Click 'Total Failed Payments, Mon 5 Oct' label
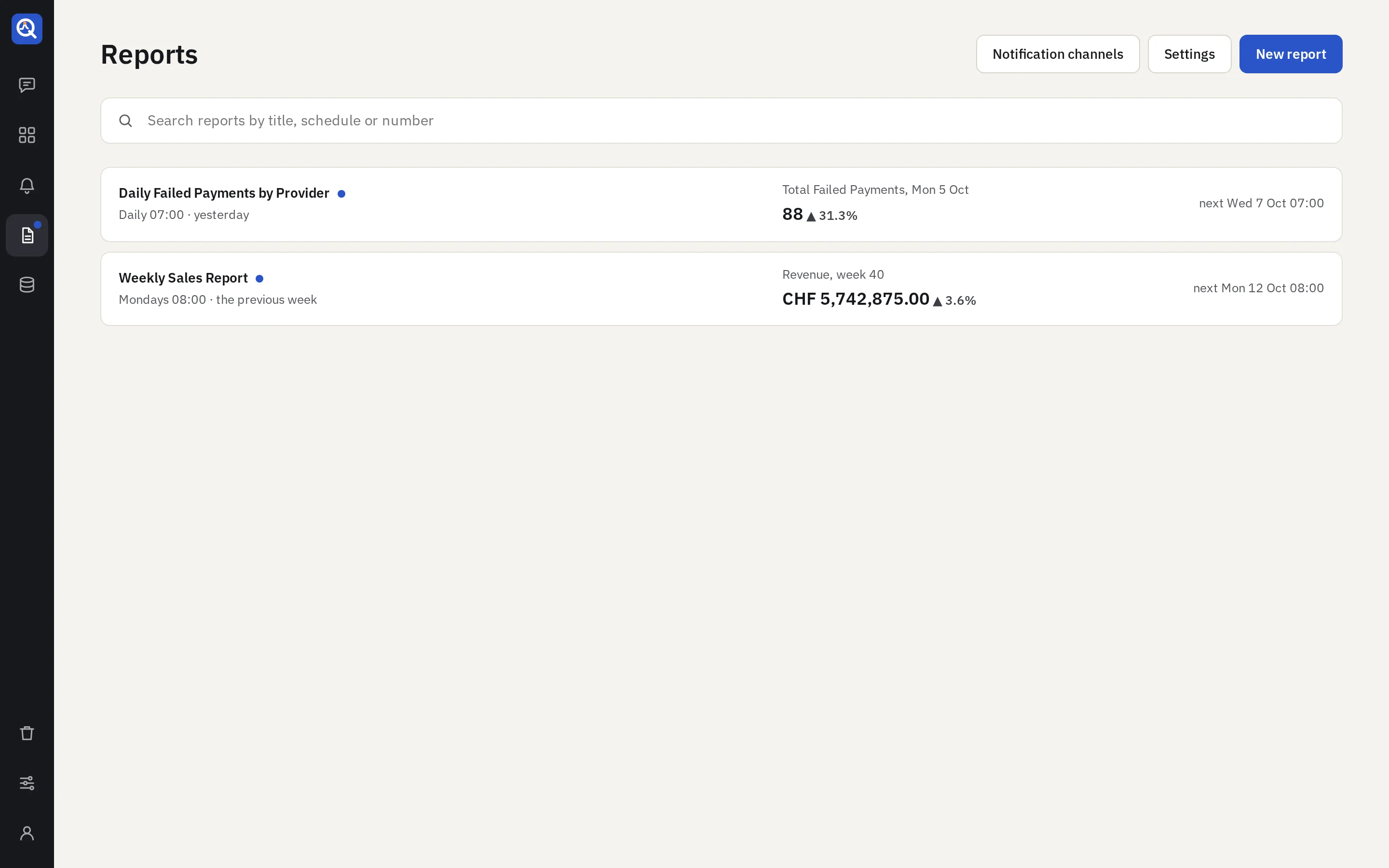 pos(875,190)
